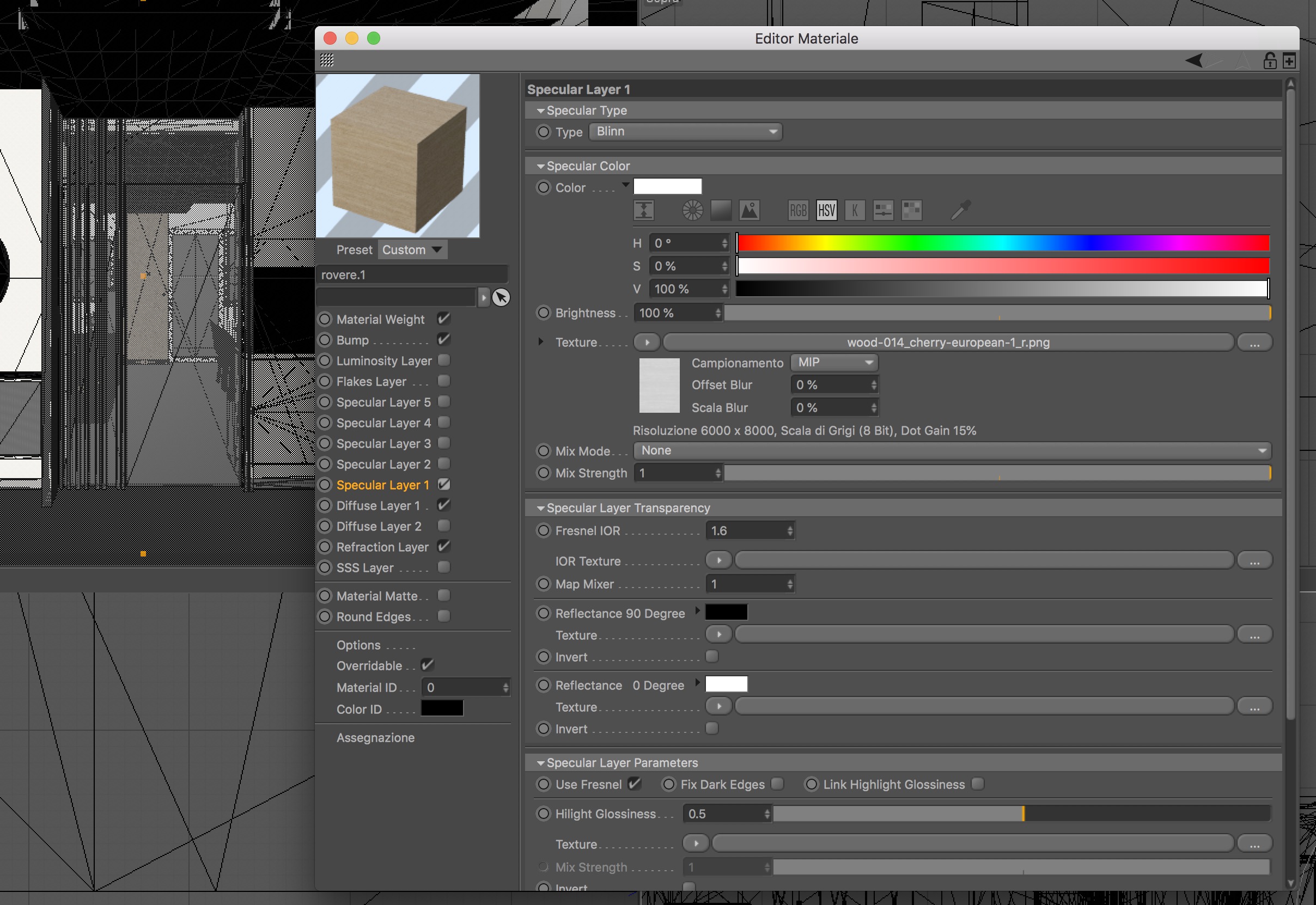Select the Kelvin (K) color mode icon
The width and height of the screenshot is (1316, 905).
click(x=854, y=210)
